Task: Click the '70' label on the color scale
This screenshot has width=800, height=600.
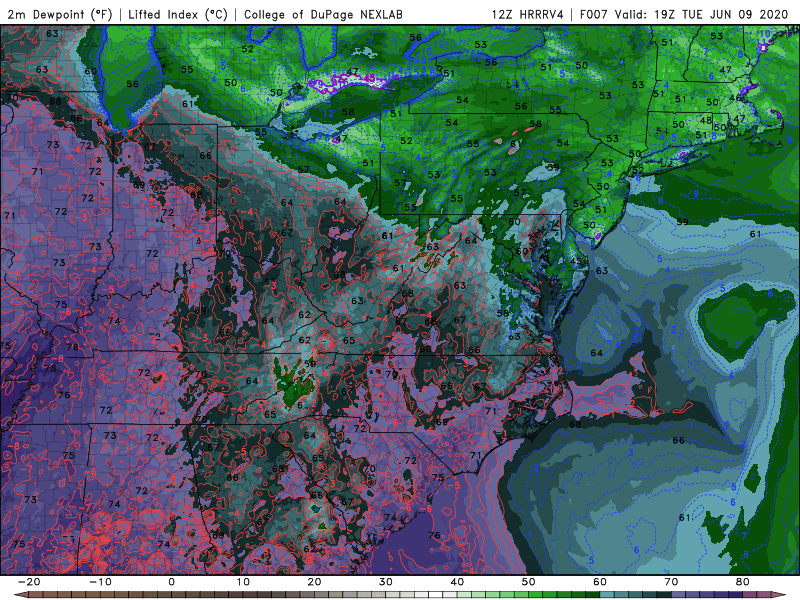Action: coord(671,582)
